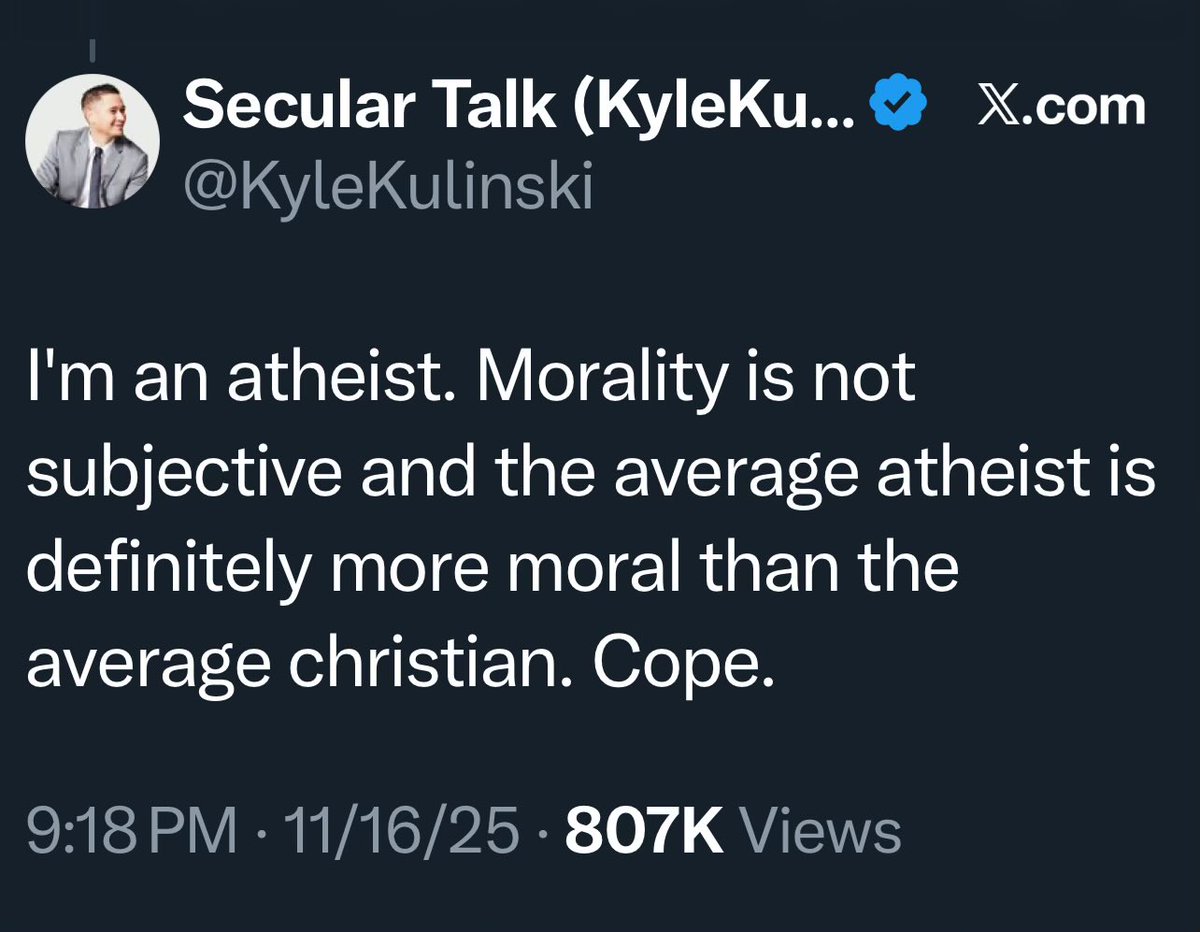Click the blue verified checkmark badge
Image resolution: width=1200 pixels, height=932 pixels.
tap(900, 106)
